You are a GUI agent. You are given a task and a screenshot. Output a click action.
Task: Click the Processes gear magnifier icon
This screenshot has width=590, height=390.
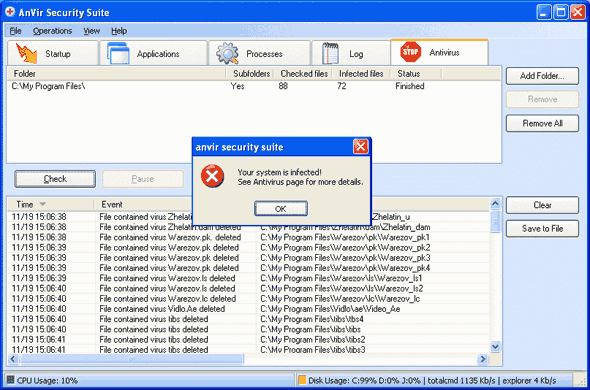pyautogui.click(x=227, y=53)
